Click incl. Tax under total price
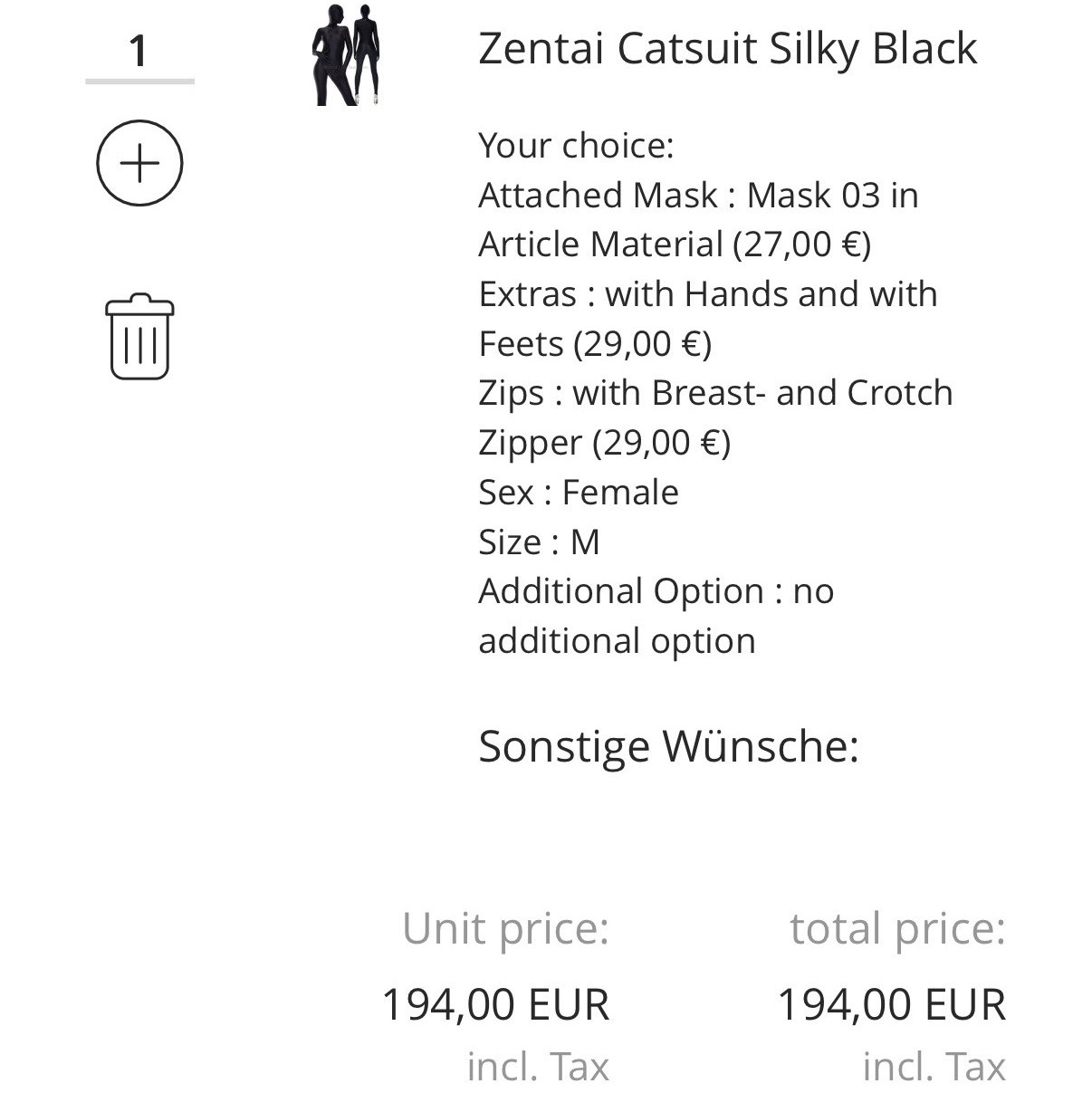 pyautogui.click(x=934, y=1067)
